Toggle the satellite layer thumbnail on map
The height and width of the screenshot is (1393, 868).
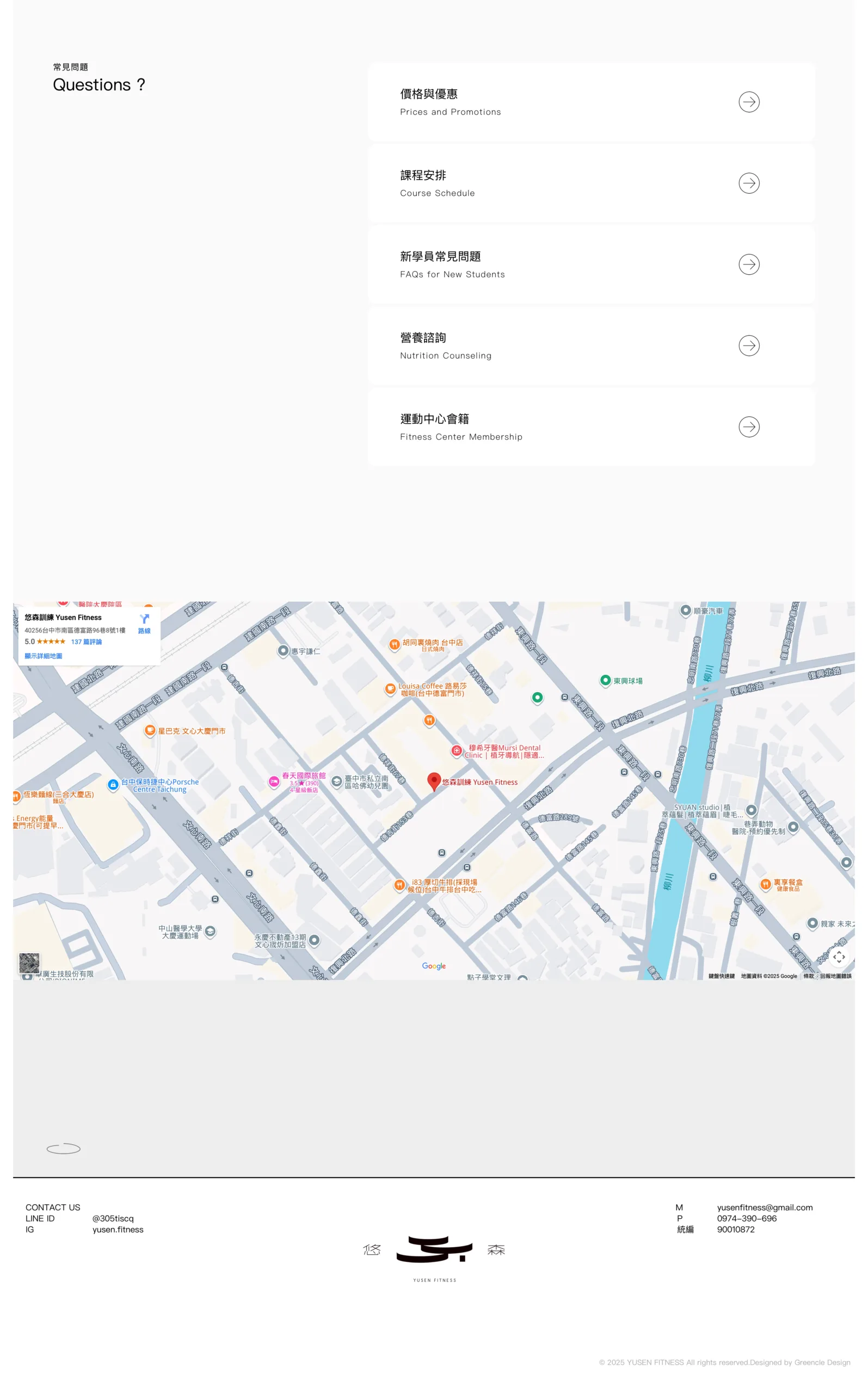(x=29, y=963)
